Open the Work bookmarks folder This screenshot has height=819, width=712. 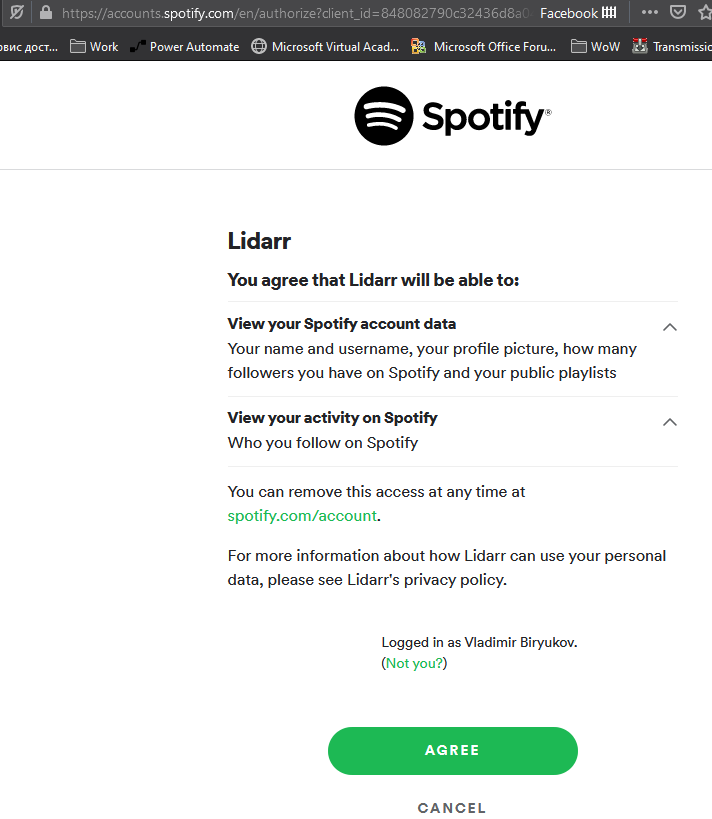[94, 46]
